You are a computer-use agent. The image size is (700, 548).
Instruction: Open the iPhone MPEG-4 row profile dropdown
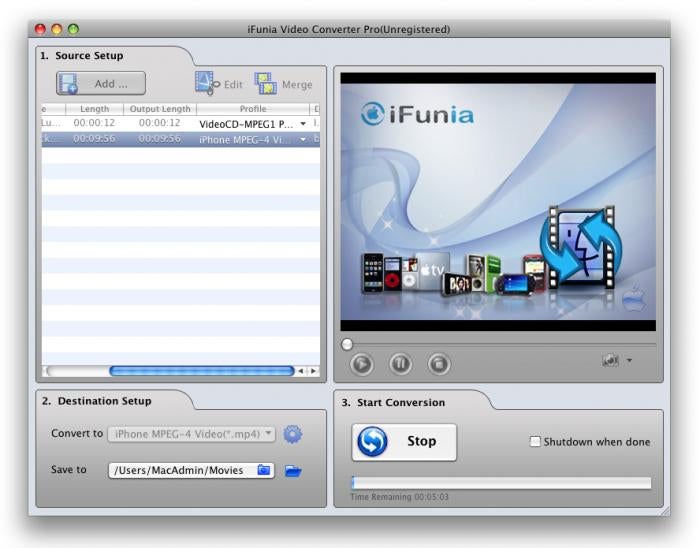(303, 140)
